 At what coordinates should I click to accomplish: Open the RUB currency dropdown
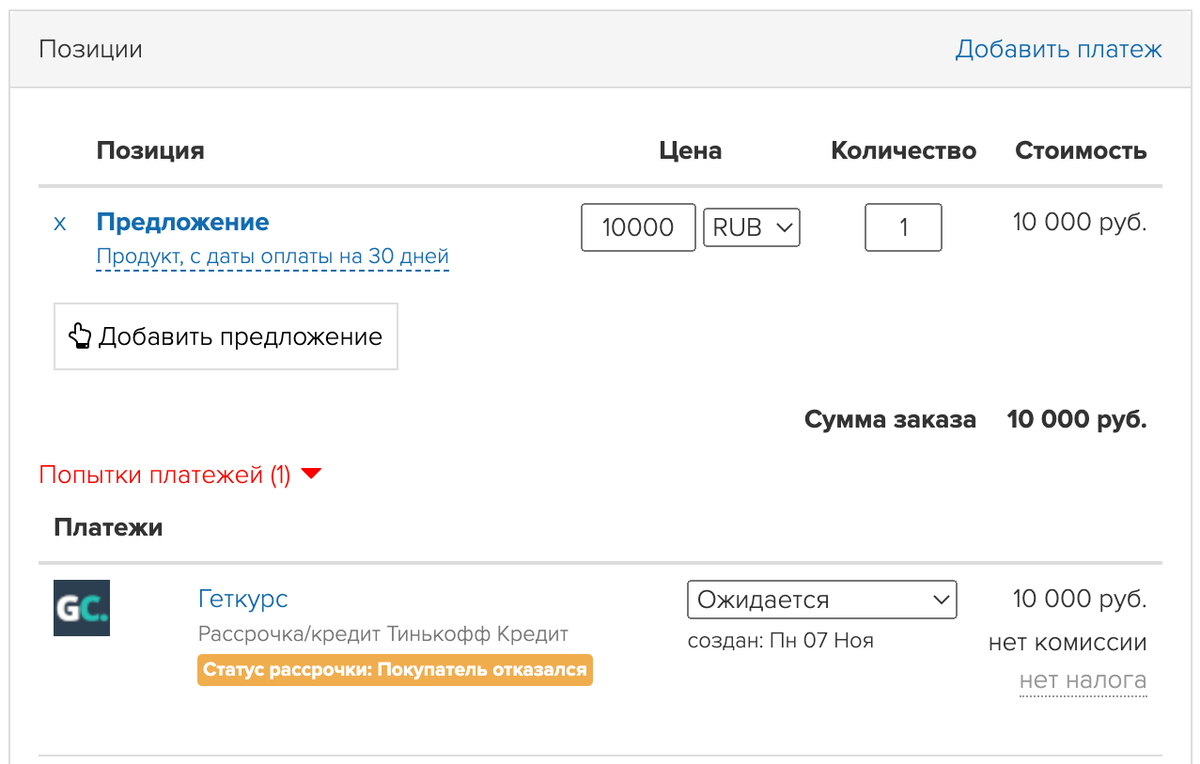click(x=752, y=227)
